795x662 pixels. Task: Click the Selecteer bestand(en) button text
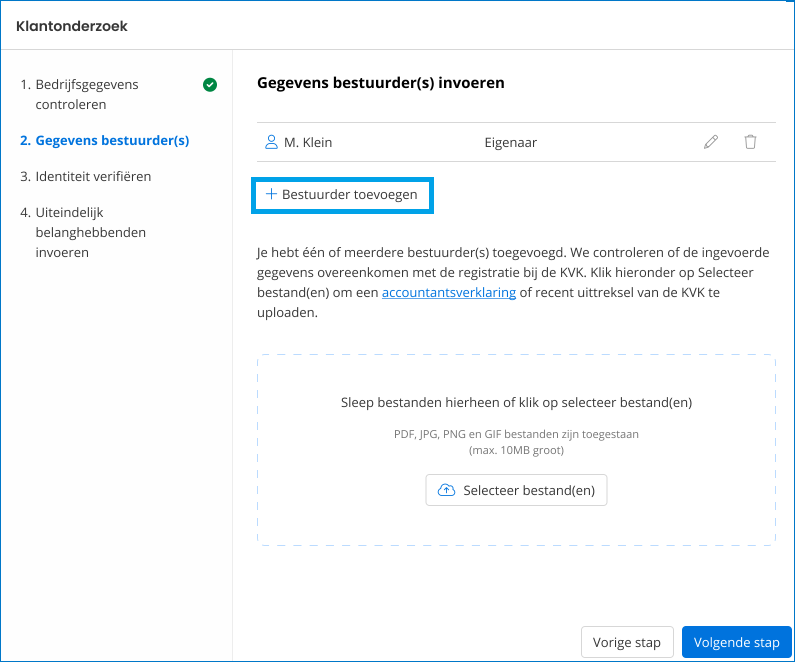tap(528, 491)
